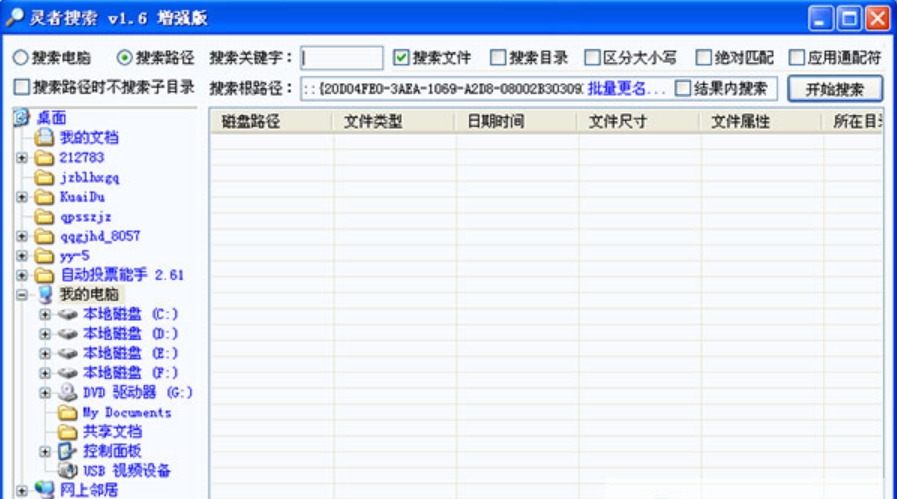Expand the 控制面板 tree node

click(45, 452)
